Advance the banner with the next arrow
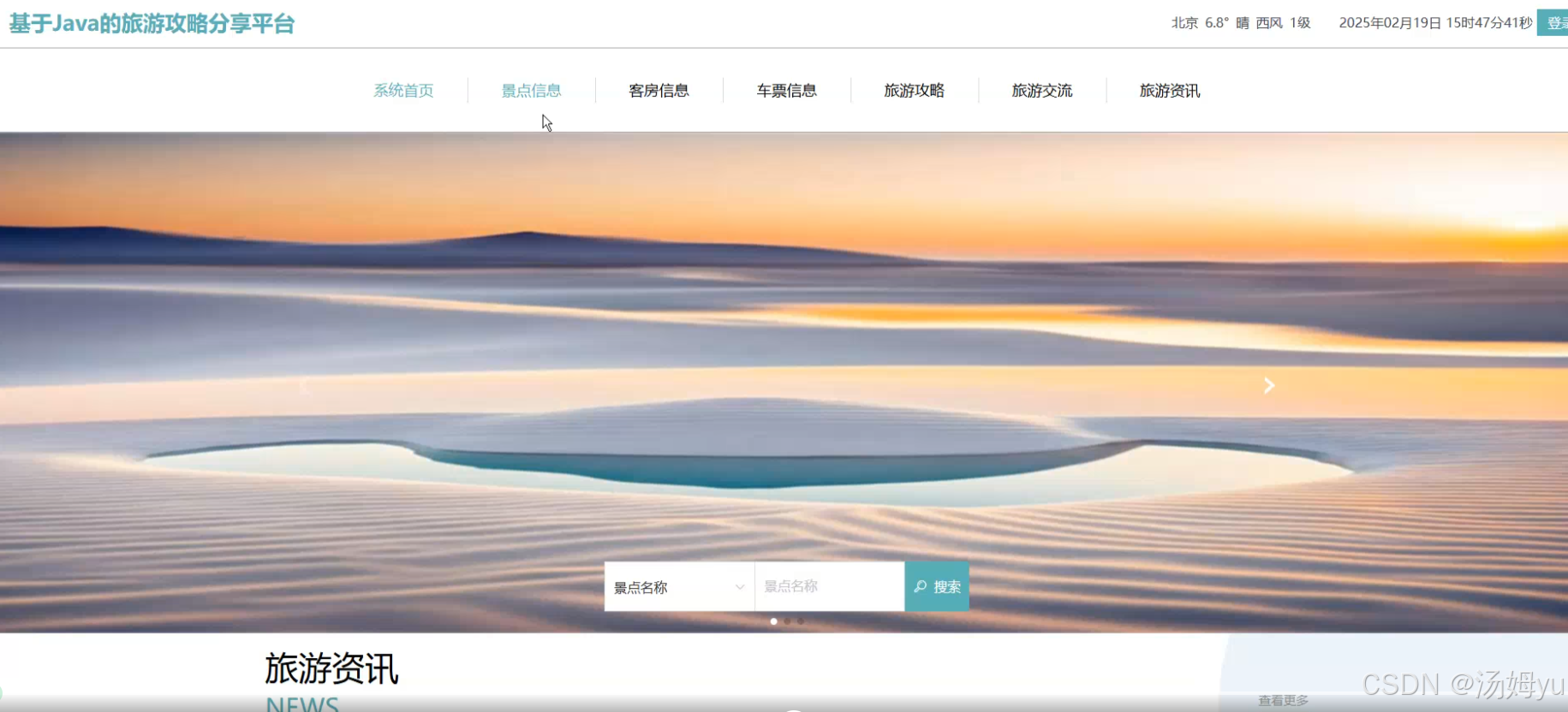Viewport: 1568px width, 712px height. click(1269, 386)
